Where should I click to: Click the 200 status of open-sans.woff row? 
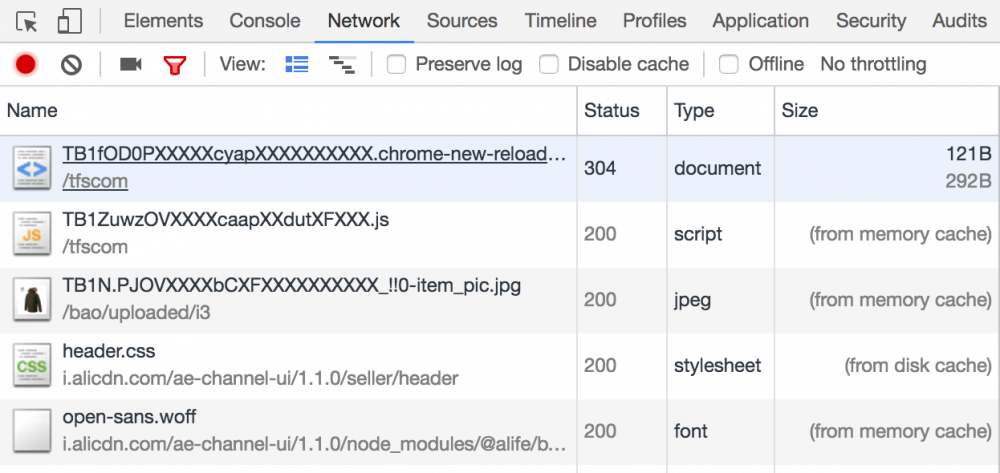click(600, 431)
